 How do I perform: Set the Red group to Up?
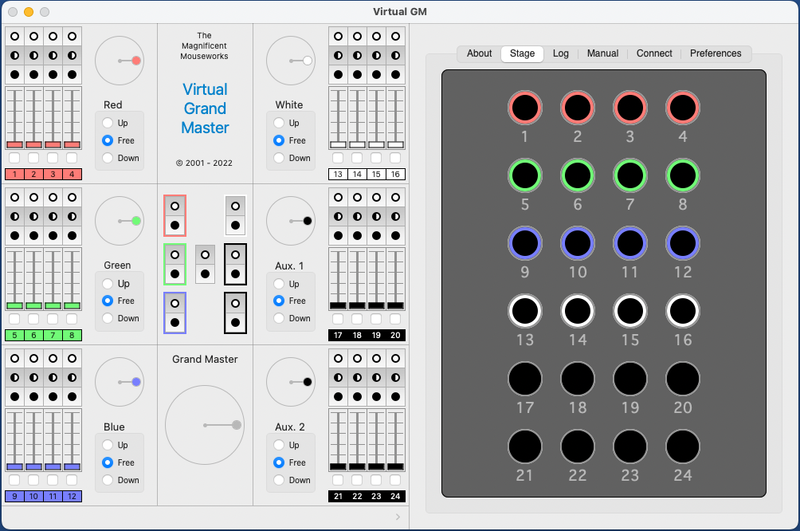pos(108,123)
